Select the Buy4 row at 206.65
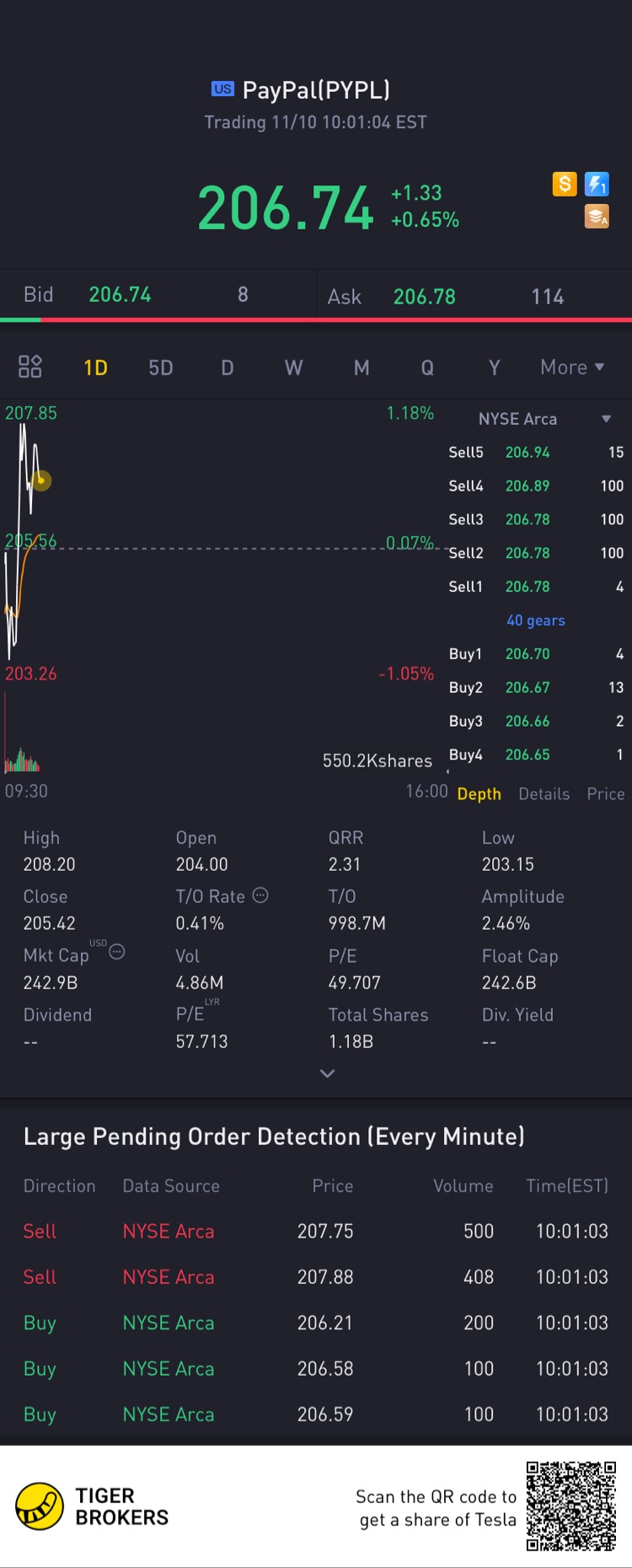This screenshot has width=632, height=1568. pyautogui.click(x=536, y=755)
